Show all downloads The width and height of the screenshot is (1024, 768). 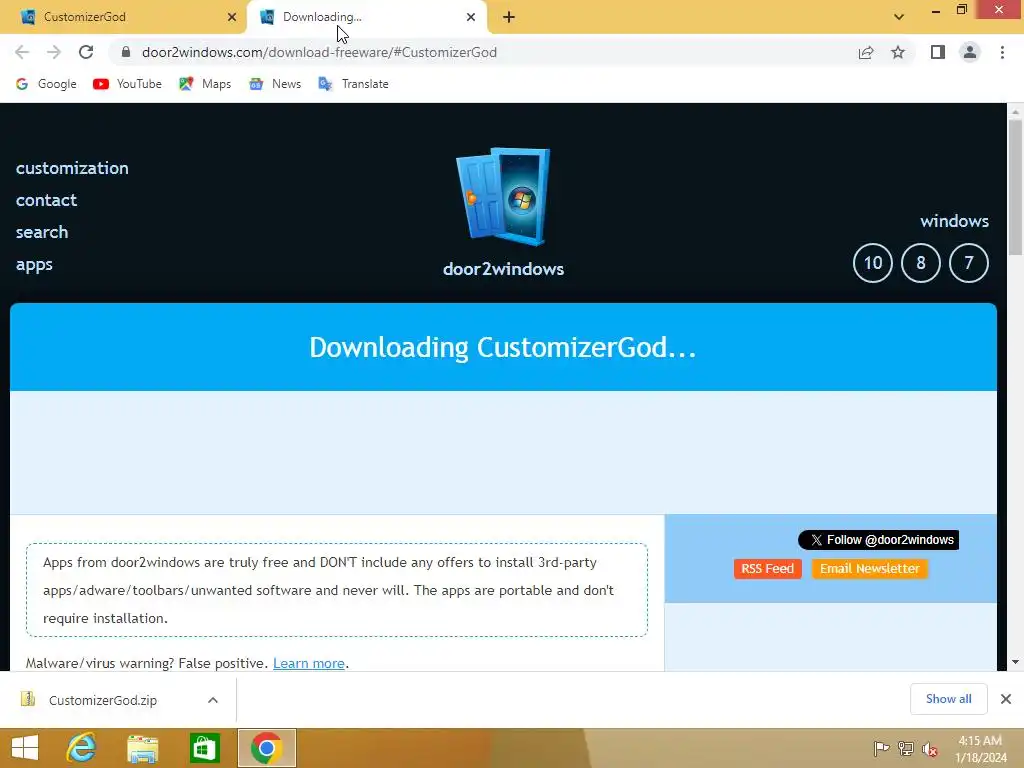point(948,699)
